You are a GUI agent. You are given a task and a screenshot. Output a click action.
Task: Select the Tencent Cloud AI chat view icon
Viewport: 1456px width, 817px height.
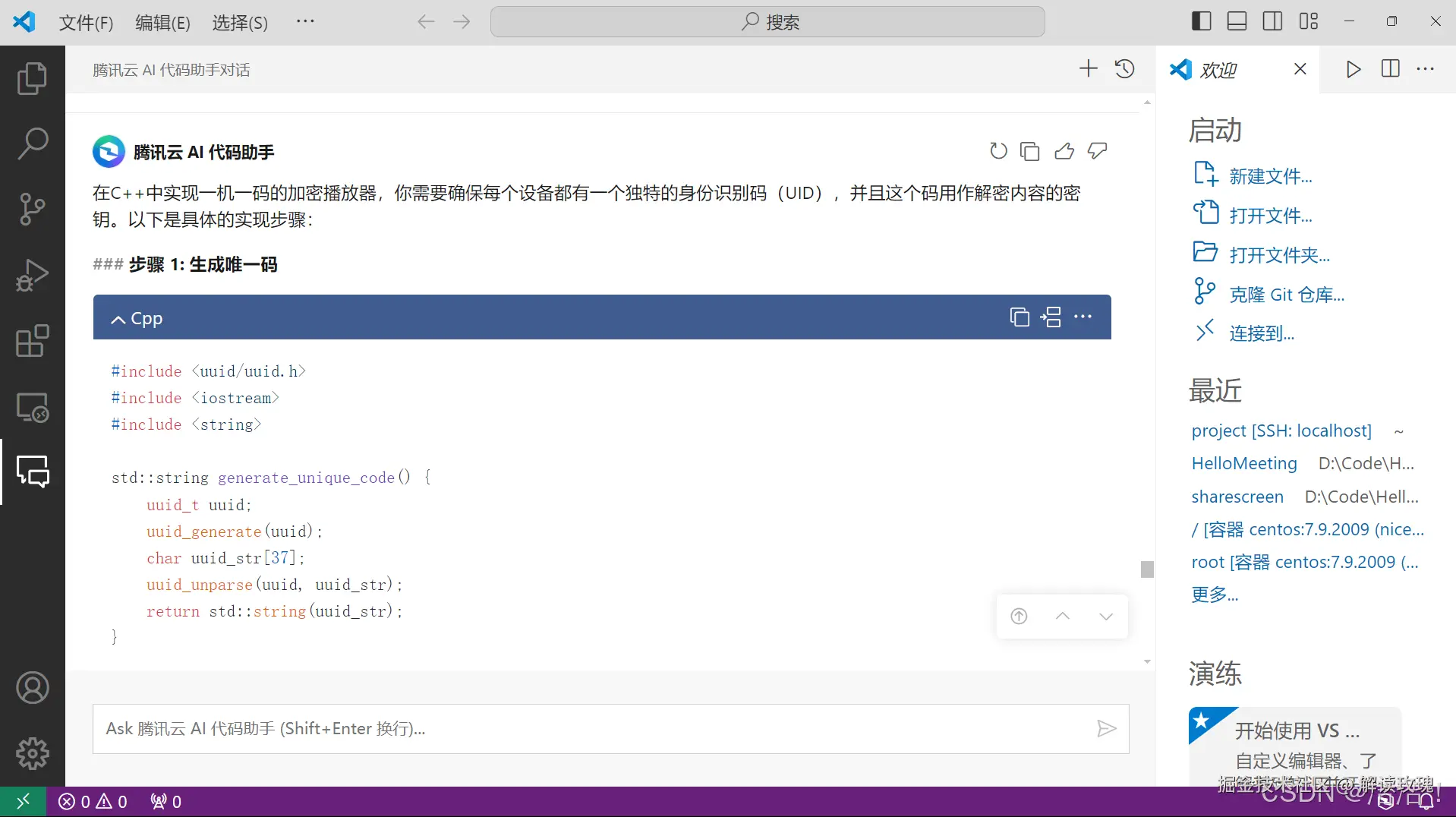[32, 472]
